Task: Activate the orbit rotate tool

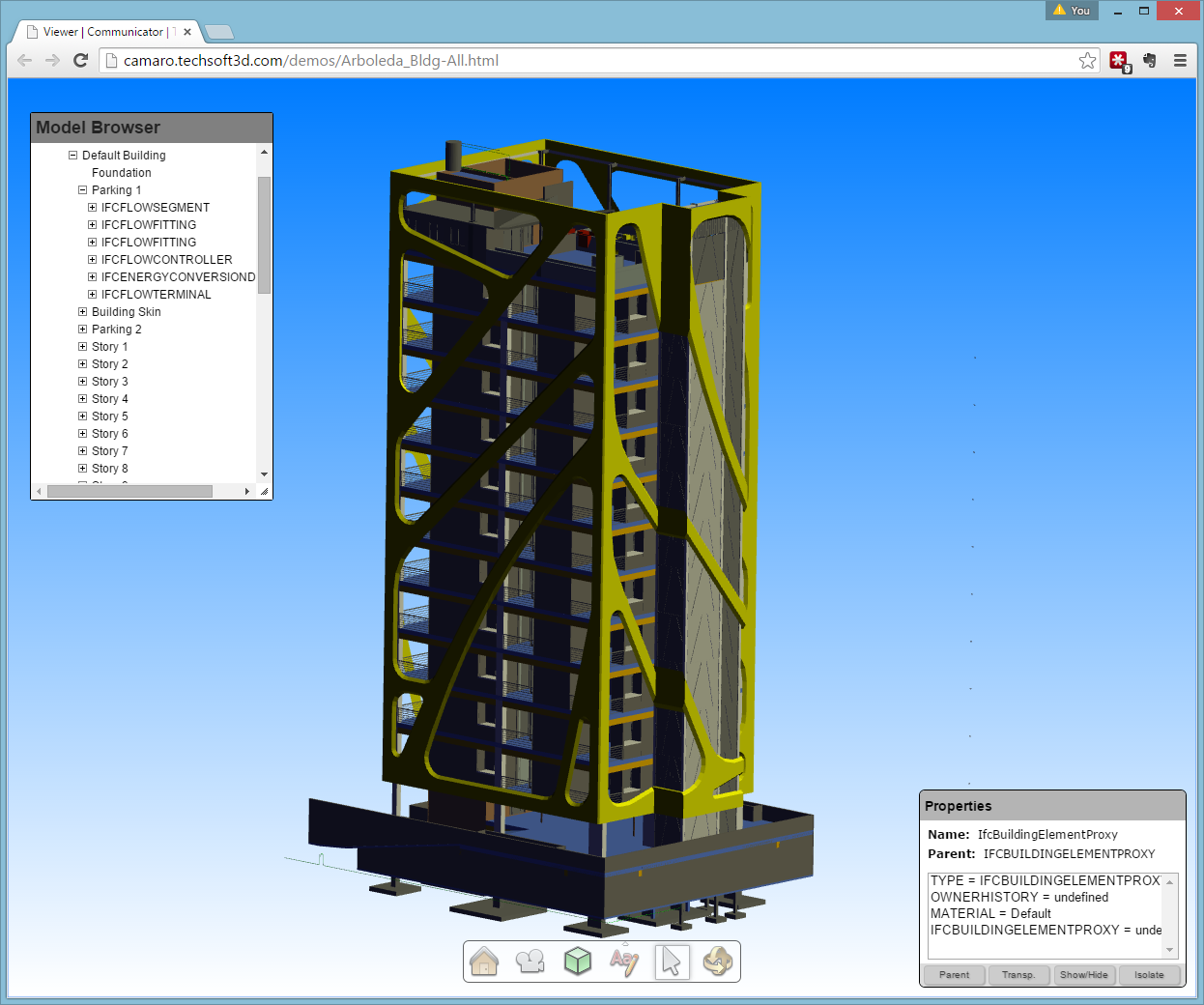Action: click(x=718, y=962)
